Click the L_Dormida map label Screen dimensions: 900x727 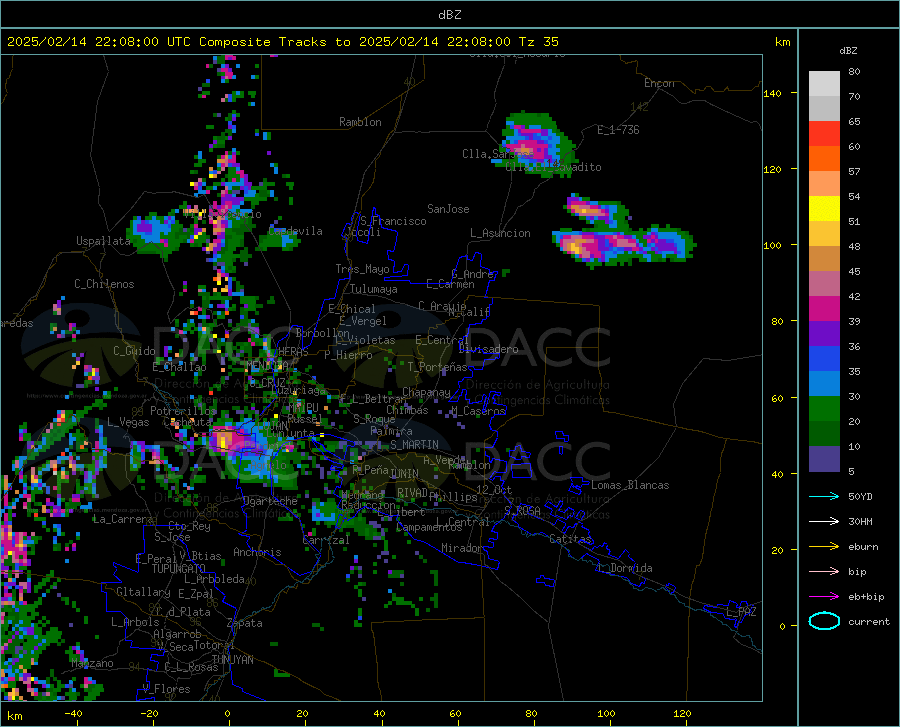(624, 568)
